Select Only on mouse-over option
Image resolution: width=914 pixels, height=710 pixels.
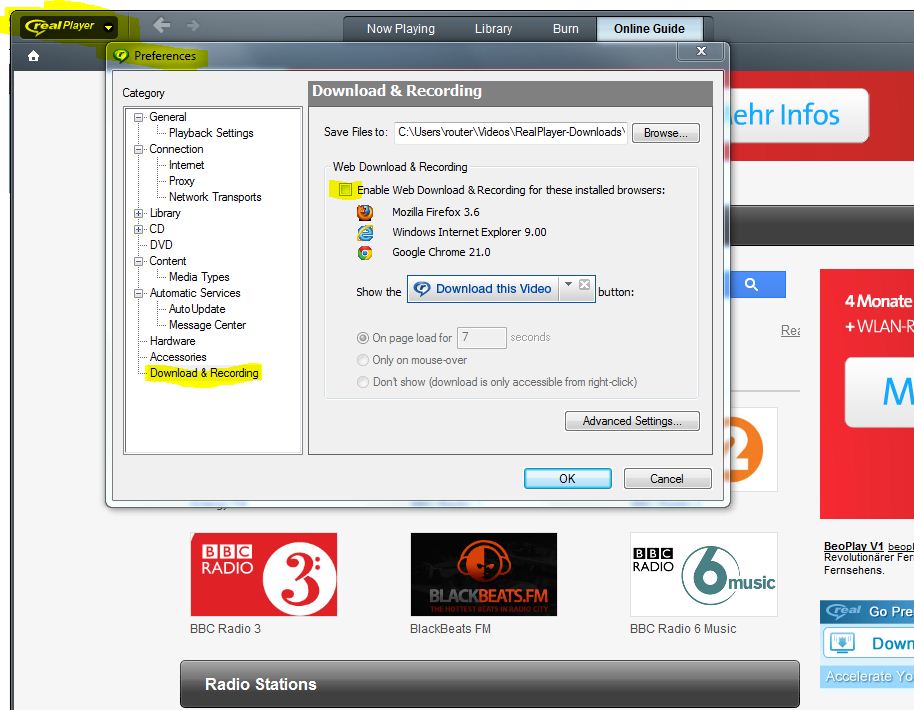point(363,360)
